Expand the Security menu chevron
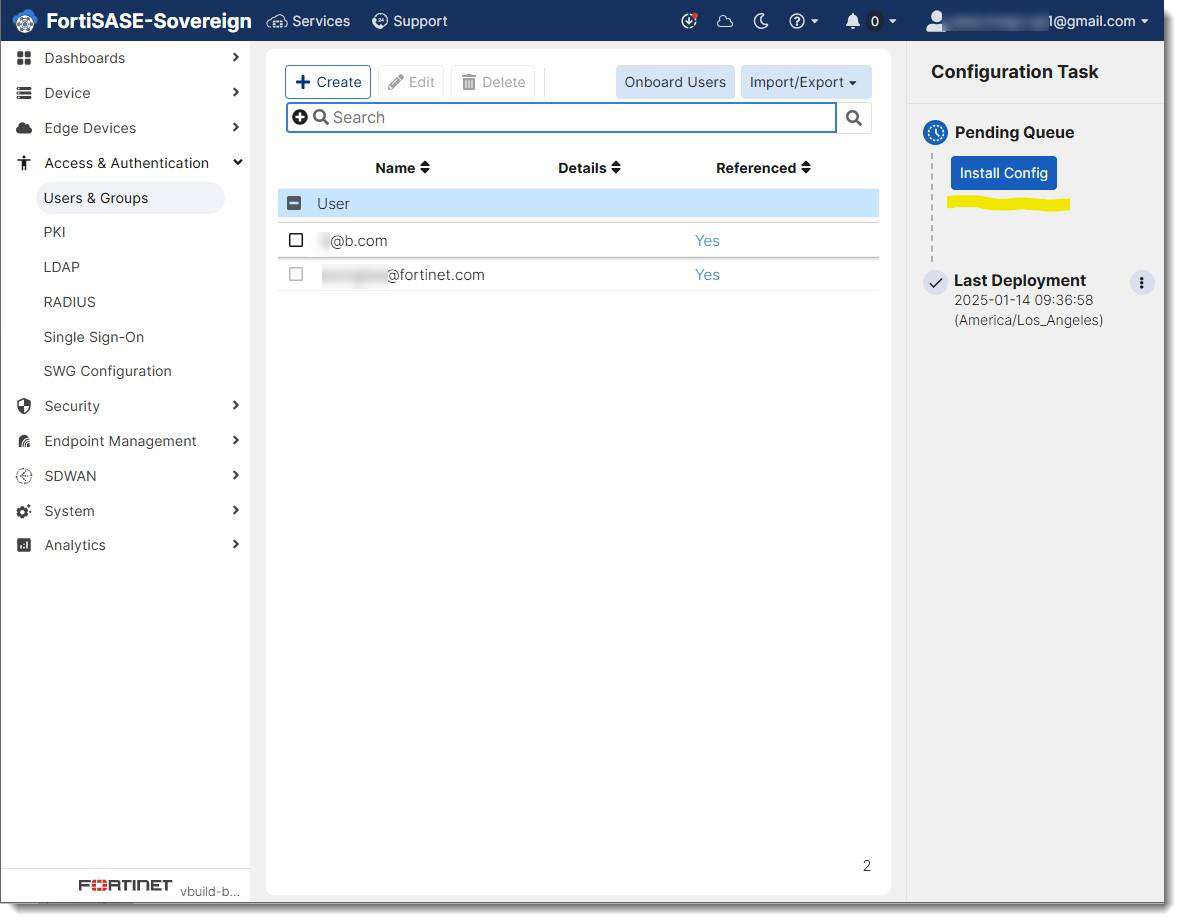 tap(235, 405)
